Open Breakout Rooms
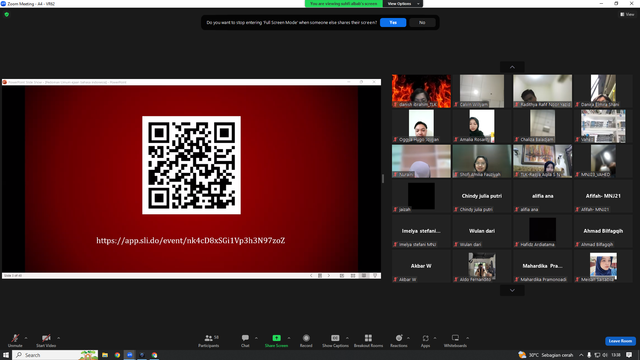The height and width of the screenshot is (360, 640). 368,340
